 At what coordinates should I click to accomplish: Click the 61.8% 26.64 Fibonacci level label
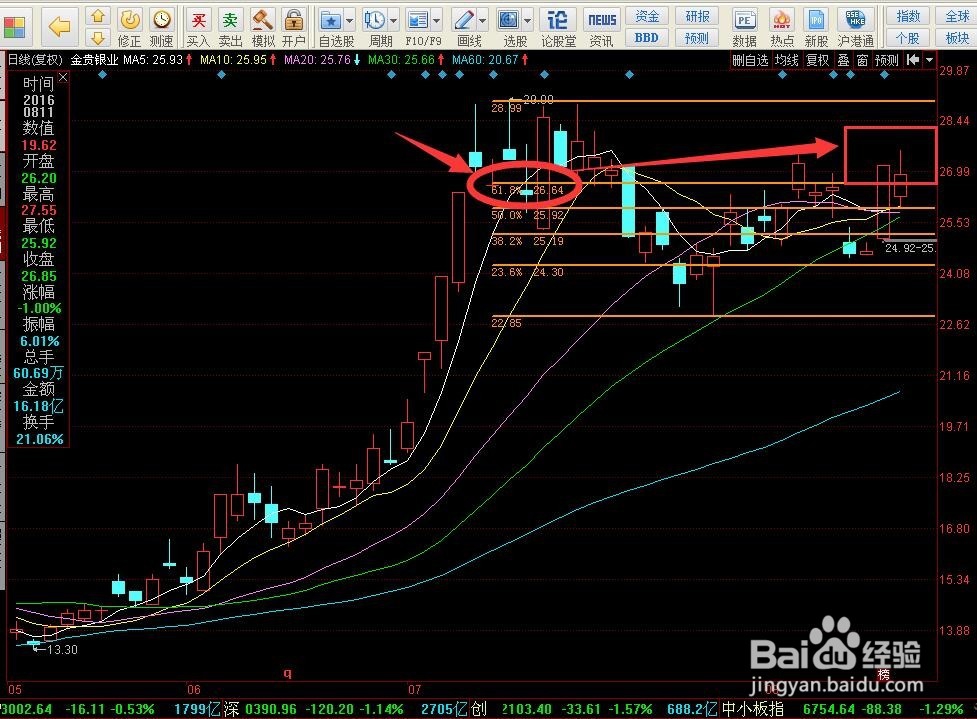click(527, 190)
